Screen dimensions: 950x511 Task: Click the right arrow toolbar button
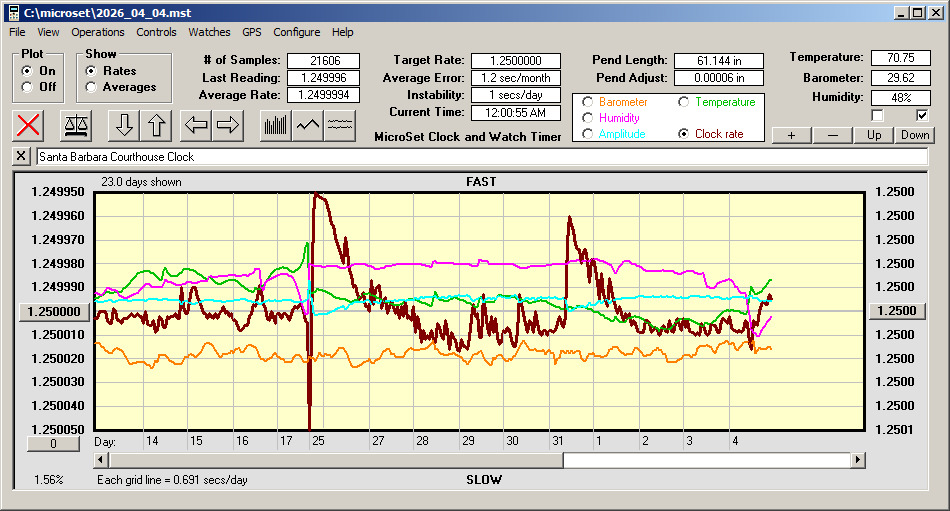227,125
